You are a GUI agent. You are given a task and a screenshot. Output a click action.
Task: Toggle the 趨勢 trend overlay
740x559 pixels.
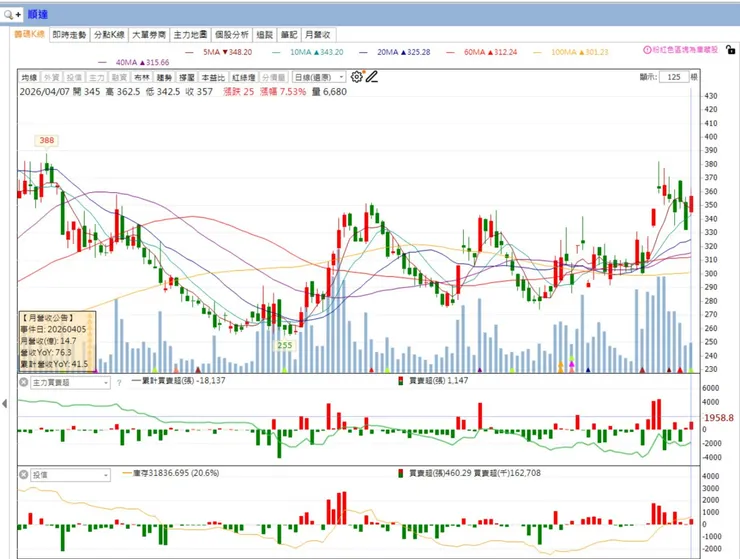click(164, 77)
